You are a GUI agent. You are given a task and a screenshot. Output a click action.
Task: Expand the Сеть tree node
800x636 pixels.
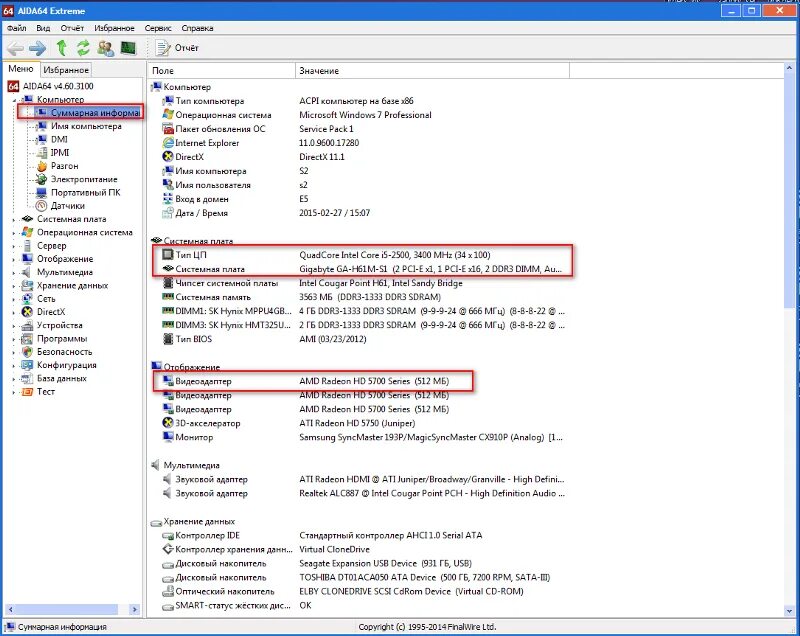[x=14, y=299]
